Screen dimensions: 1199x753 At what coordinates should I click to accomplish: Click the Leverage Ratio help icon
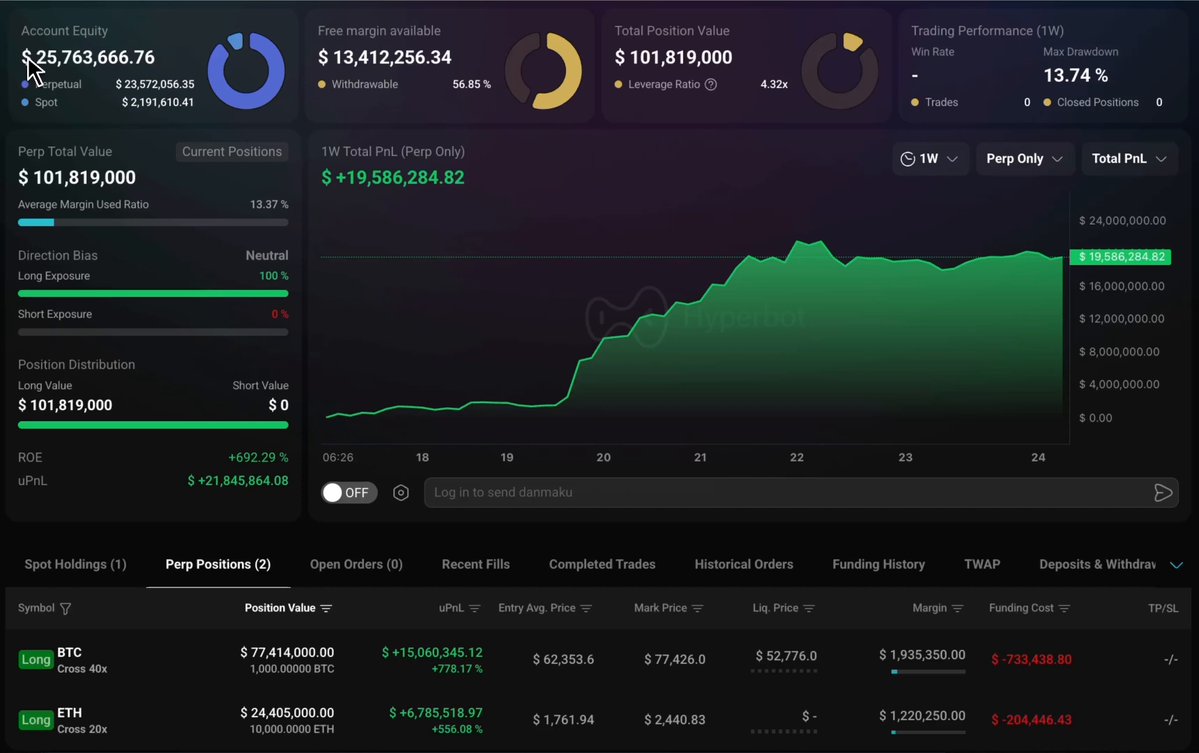point(711,84)
